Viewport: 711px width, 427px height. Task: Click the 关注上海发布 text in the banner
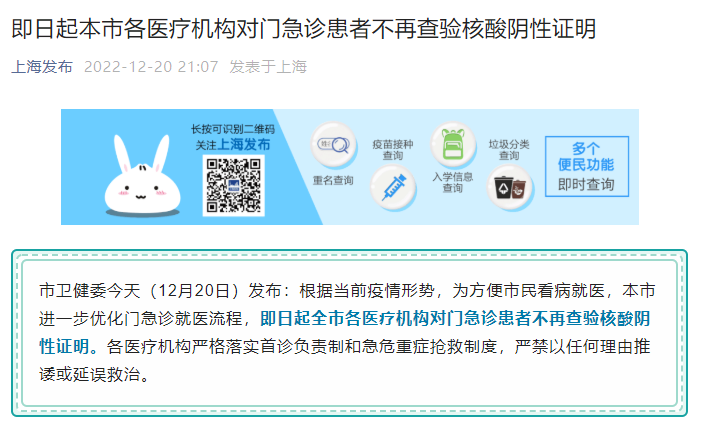tap(233, 145)
